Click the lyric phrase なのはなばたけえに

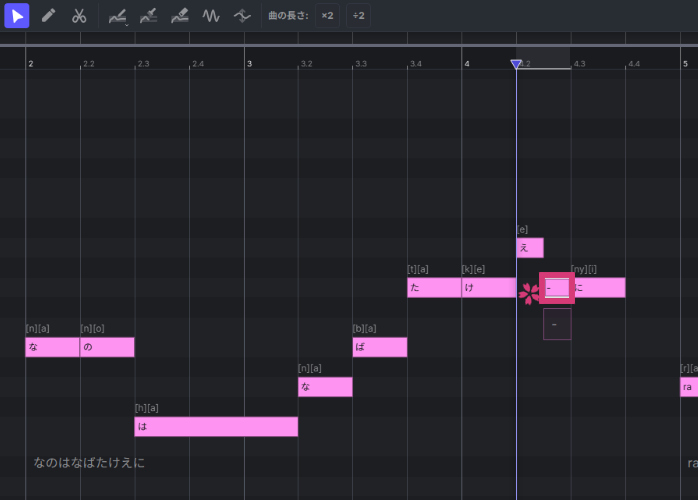point(89,463)
